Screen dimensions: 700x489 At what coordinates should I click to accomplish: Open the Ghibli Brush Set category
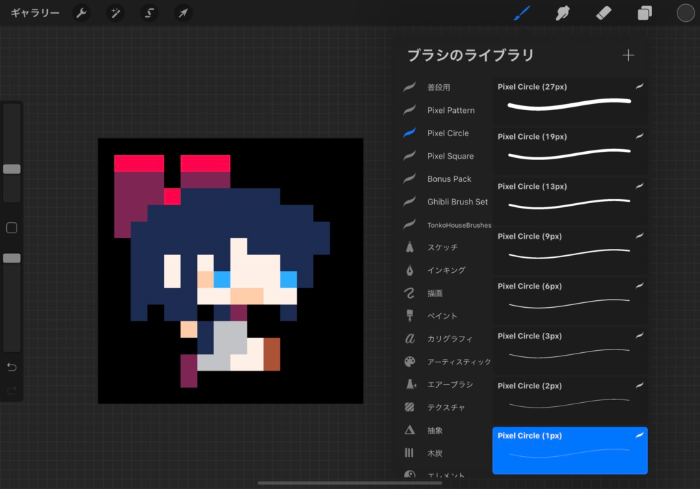(457, 202)
